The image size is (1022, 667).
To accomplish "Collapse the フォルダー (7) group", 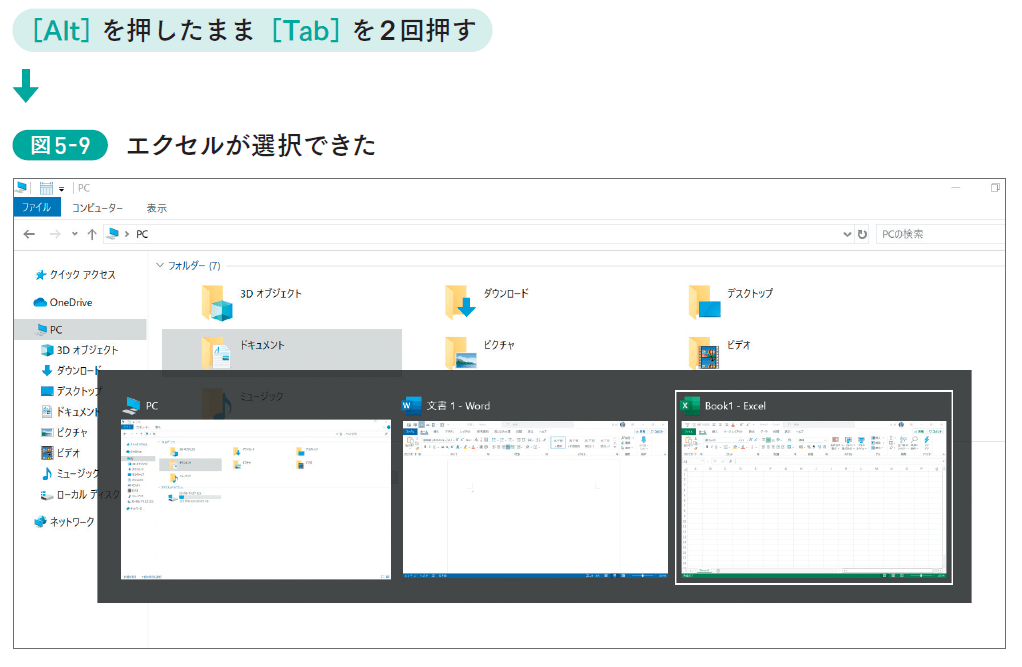I will [160, 265].
